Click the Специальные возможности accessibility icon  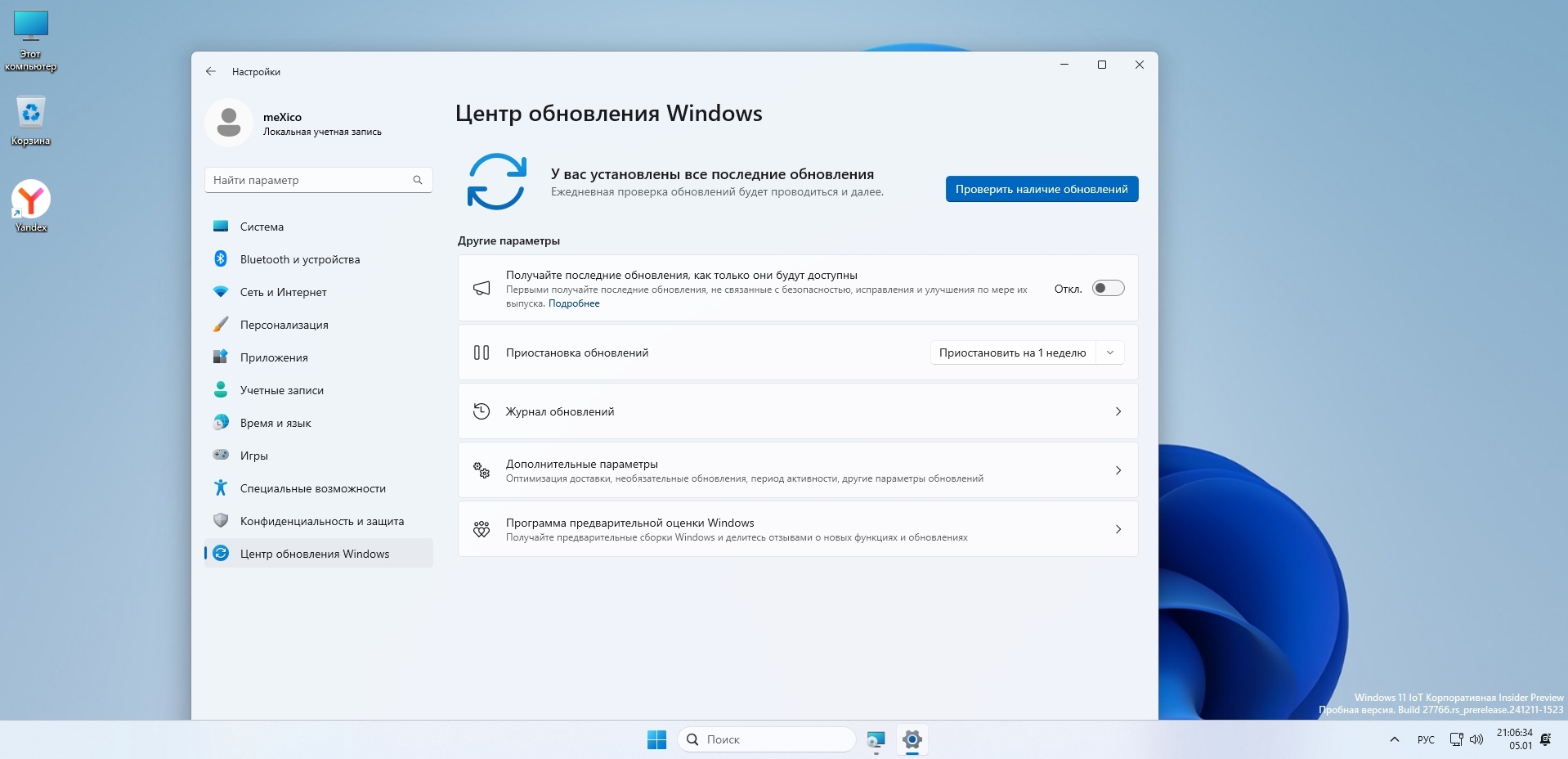tap(221, 488)
